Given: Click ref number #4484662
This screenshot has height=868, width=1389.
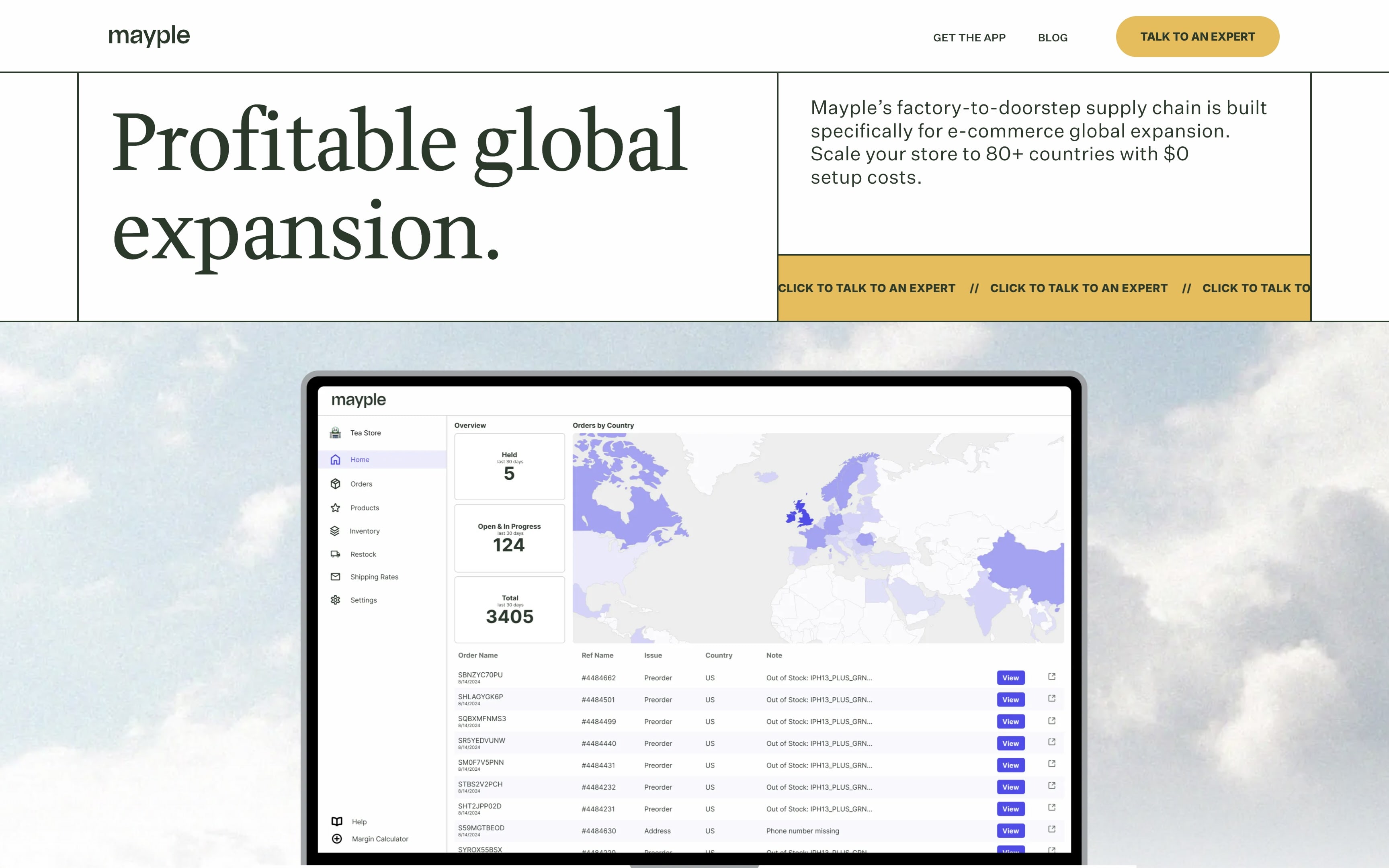Looking at the screenshot, I should click(x=599, y=678).
